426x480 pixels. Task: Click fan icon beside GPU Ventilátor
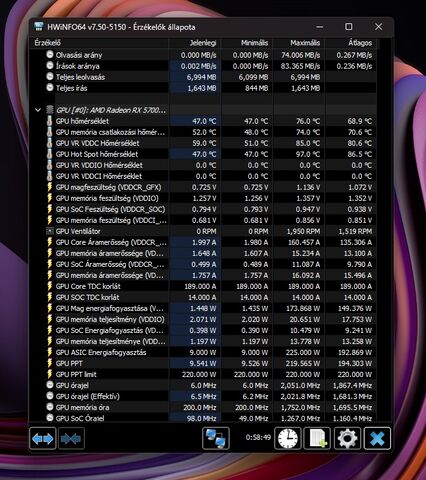[x=50, y=231]
